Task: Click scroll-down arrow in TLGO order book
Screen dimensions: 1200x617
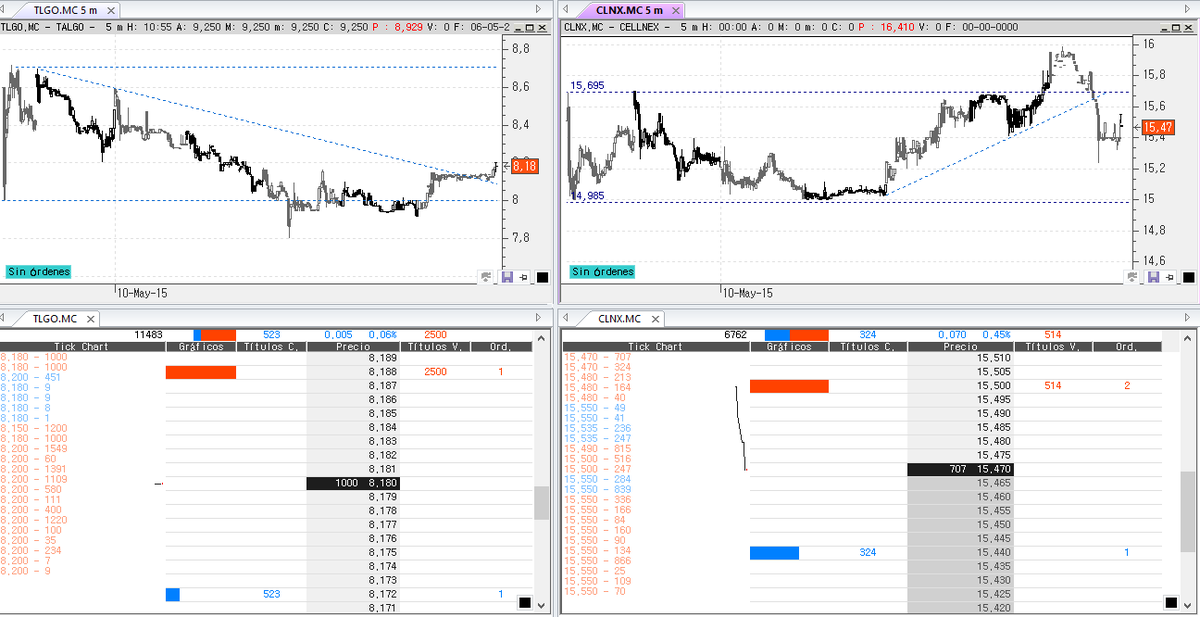Action: pyautogui.click(x=541, y=607)
